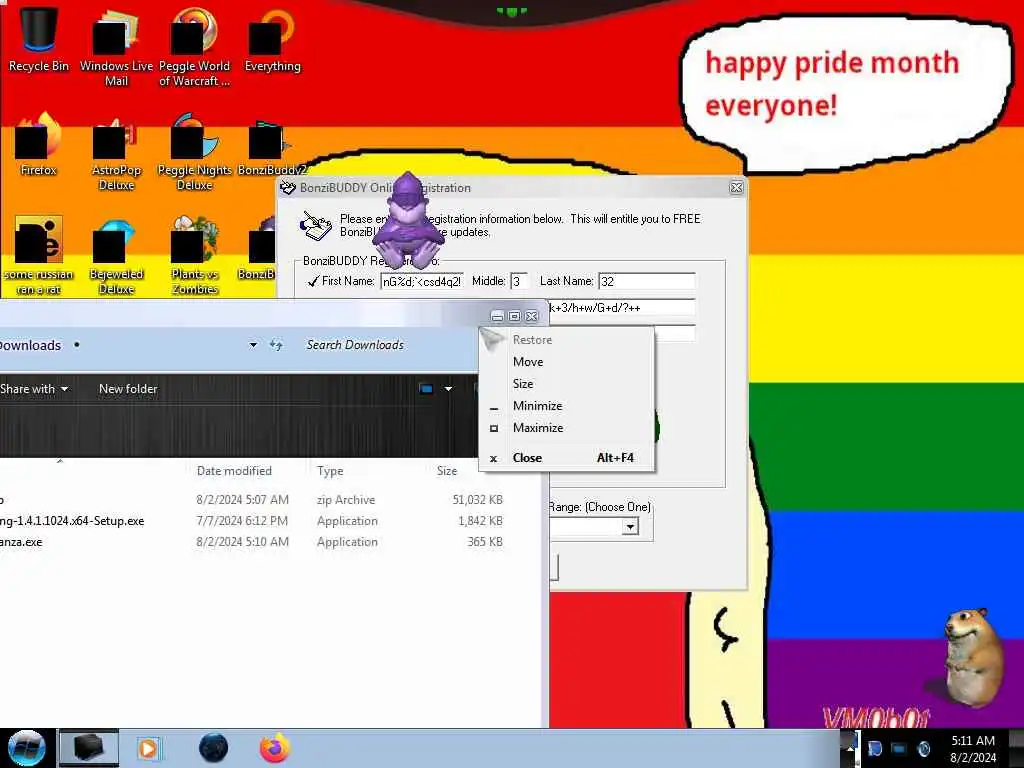Close the BonziBUDDY registration dialog
The height and width of the screenshot is (768, 1024).
coord(736,187)
